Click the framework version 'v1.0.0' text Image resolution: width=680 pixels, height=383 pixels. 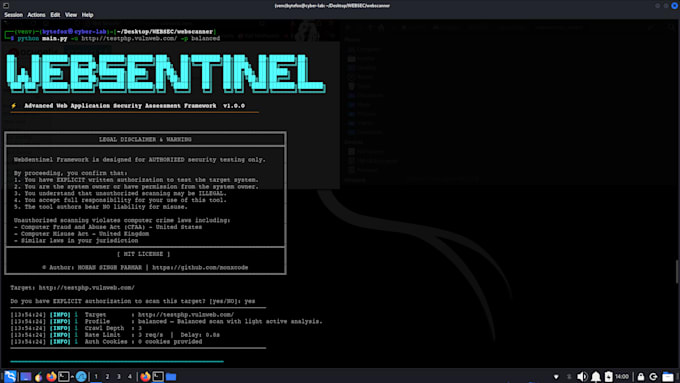click(234, 105)
